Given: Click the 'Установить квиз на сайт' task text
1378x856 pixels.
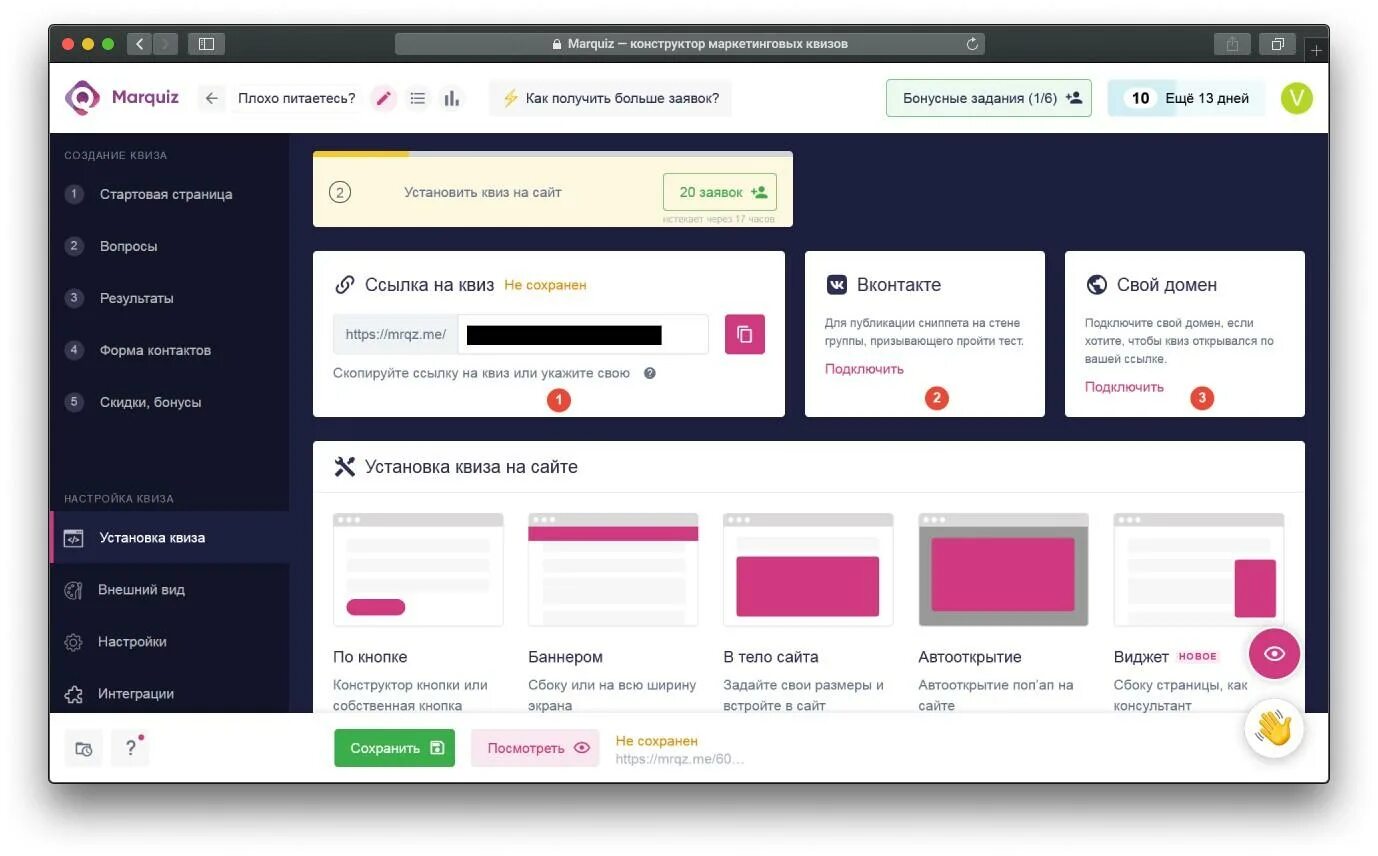Looking at the screenshot, I should (x=483, y=192).
